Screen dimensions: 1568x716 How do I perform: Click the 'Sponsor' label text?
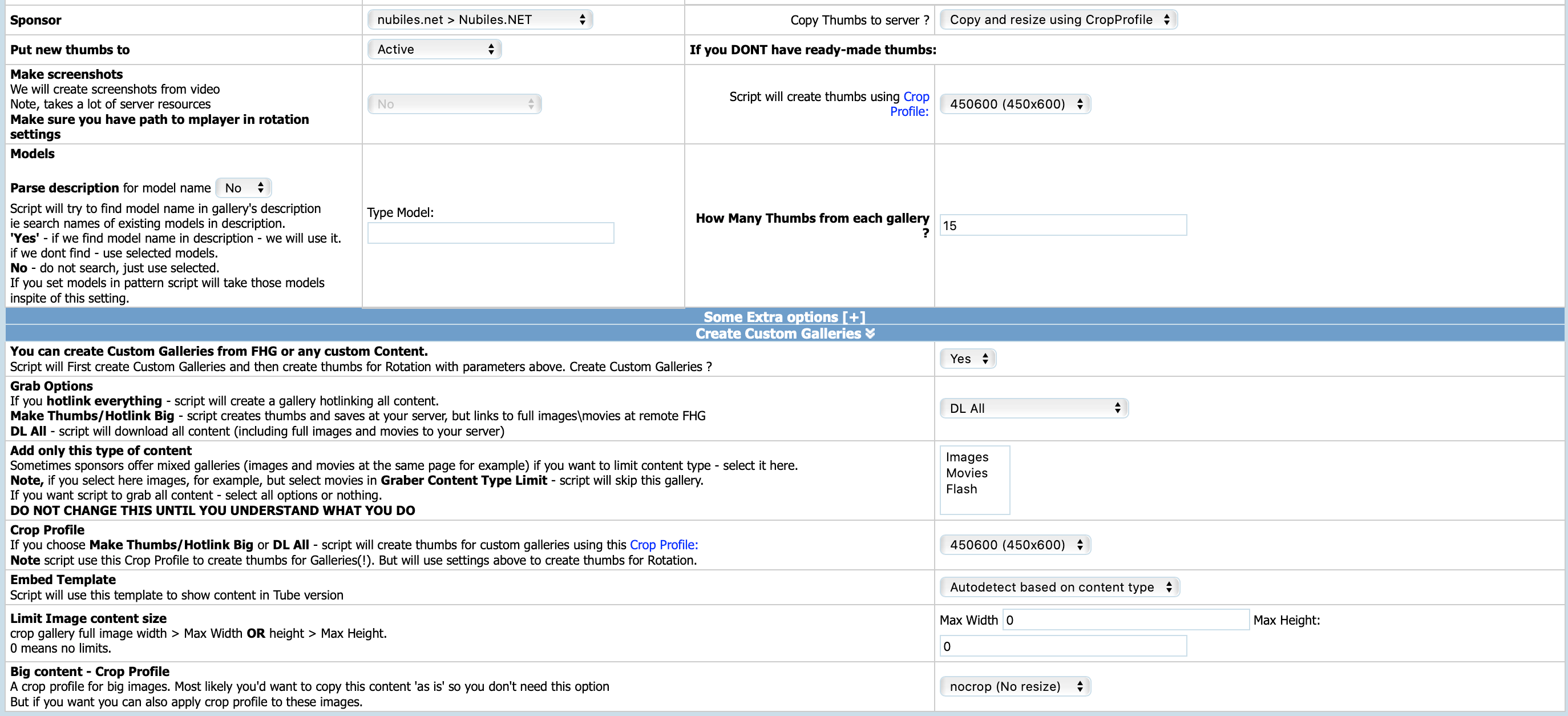tap(35, 20)
